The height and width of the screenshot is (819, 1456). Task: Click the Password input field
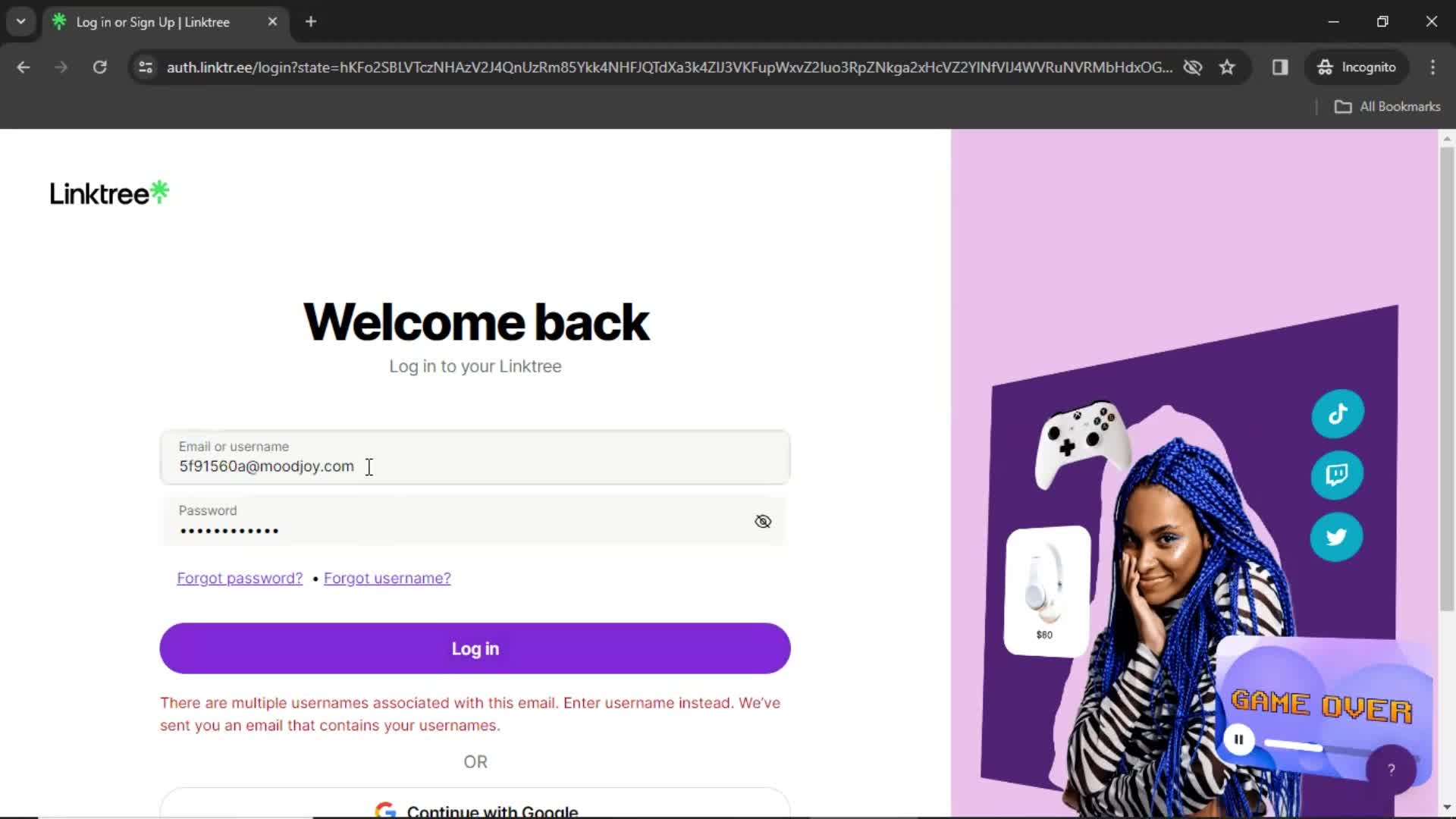[475, 521]
